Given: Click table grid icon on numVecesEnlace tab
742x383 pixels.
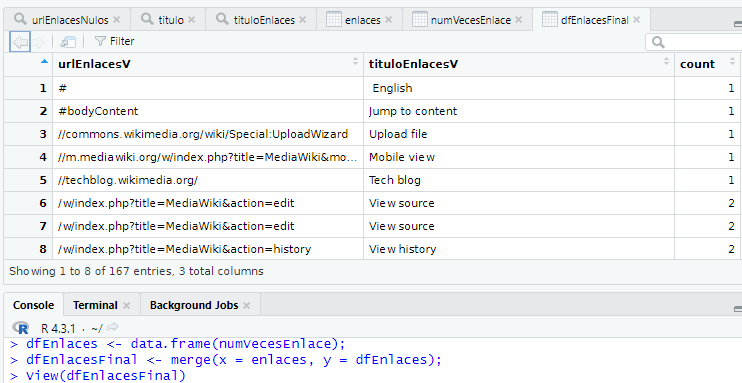Looking at the screenshot, I should [x=420, y=19].
